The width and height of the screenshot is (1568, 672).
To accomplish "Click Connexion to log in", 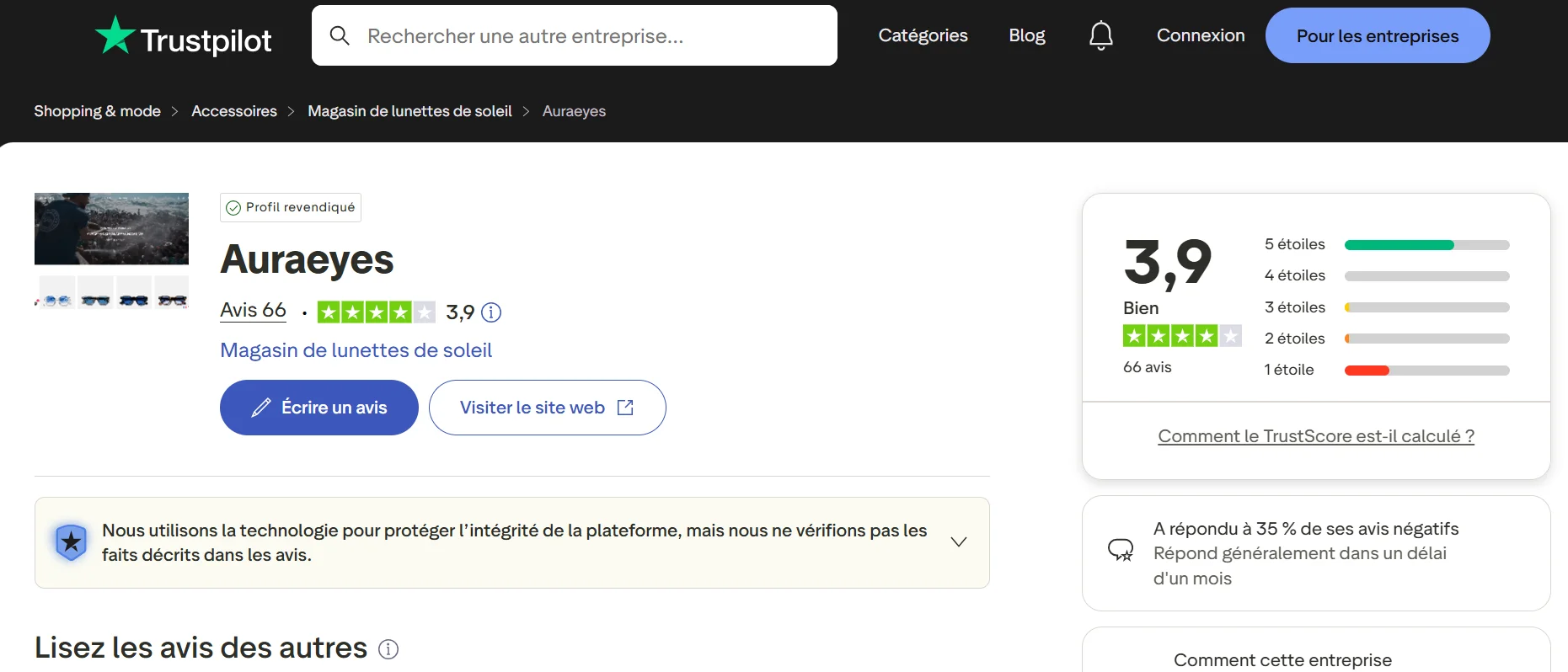I will (x=1201, y=35).
